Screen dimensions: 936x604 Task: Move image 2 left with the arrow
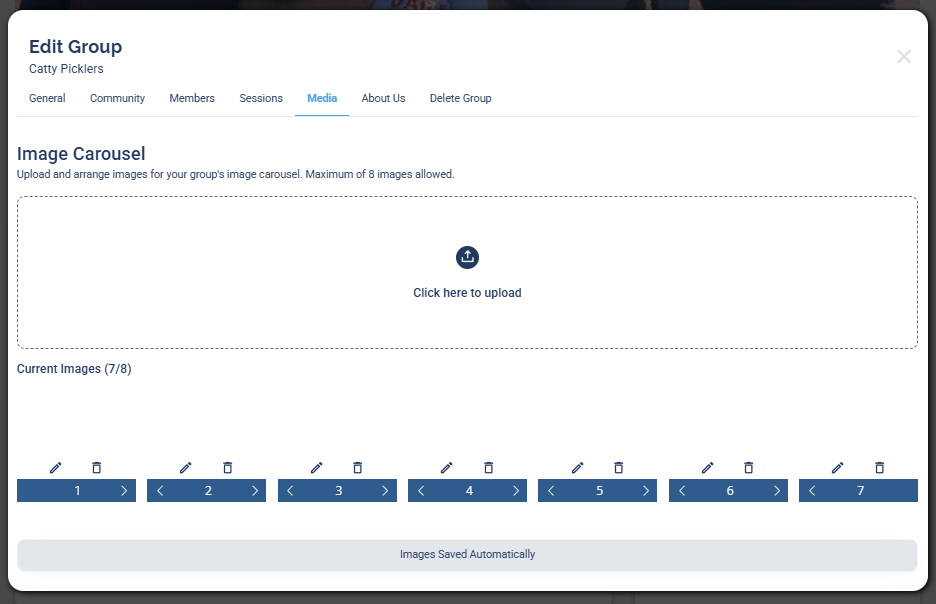tap(160, 491)
